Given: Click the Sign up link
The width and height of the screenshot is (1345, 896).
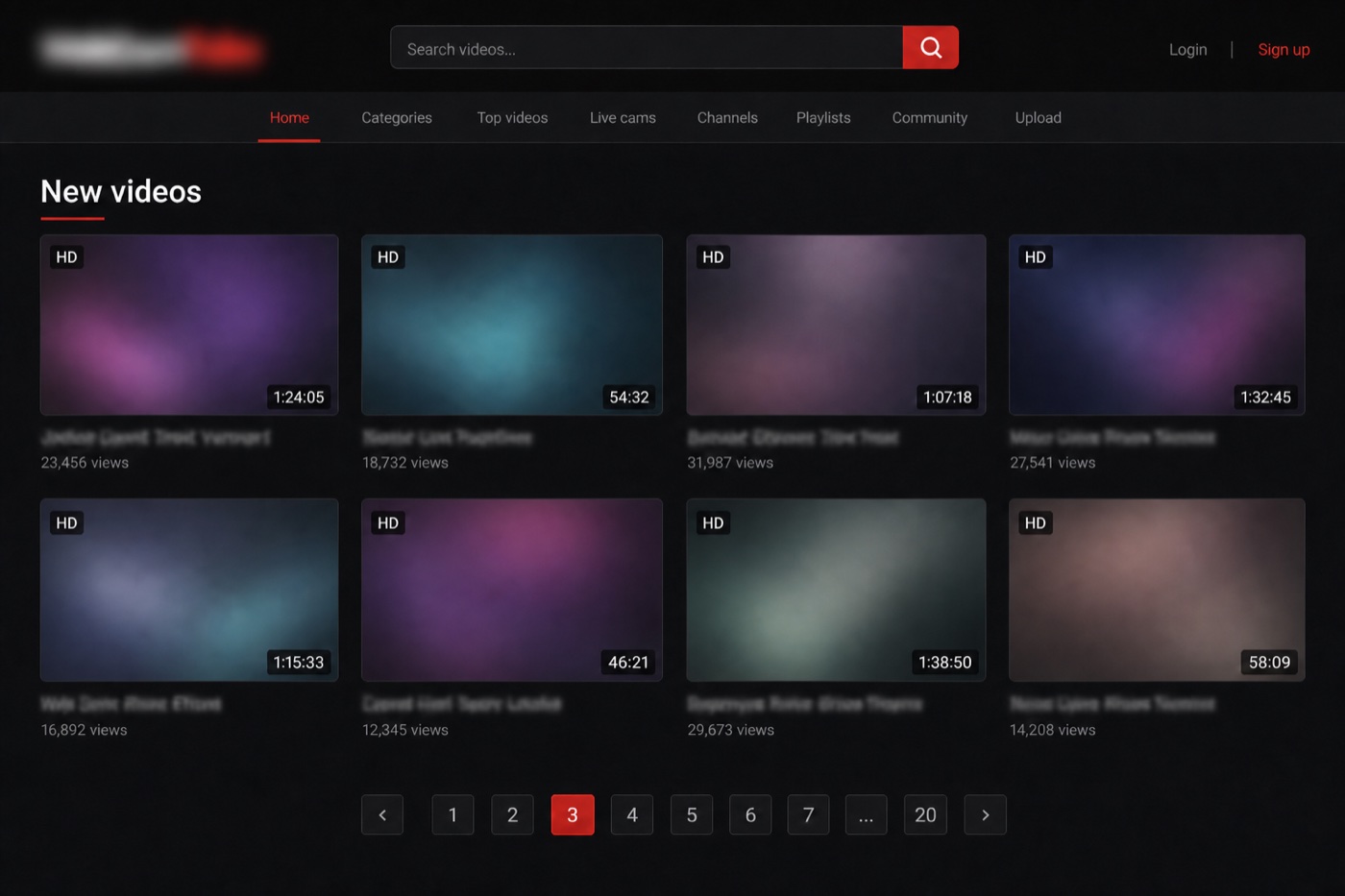Looking at the screenshot, I should click(1284, 49).
